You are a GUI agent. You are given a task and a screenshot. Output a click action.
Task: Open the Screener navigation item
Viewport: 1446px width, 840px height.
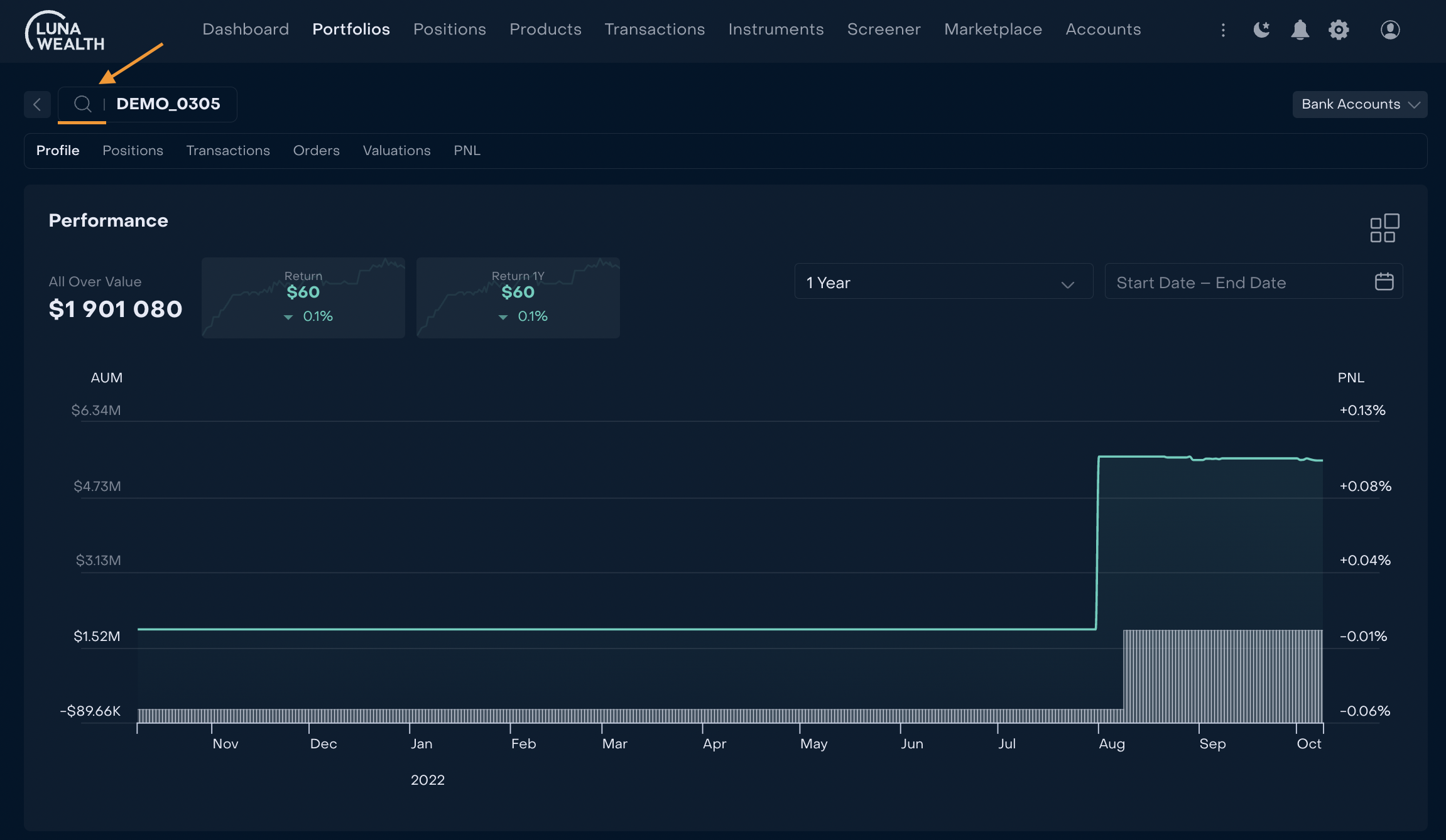pyautogui.click(x=883, y=30)
